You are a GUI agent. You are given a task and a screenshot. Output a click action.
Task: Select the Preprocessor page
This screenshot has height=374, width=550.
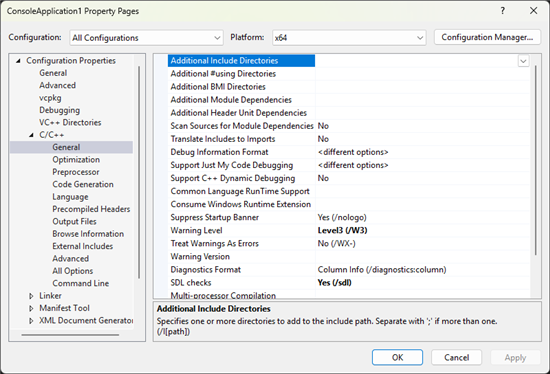[x=76, y=172]
